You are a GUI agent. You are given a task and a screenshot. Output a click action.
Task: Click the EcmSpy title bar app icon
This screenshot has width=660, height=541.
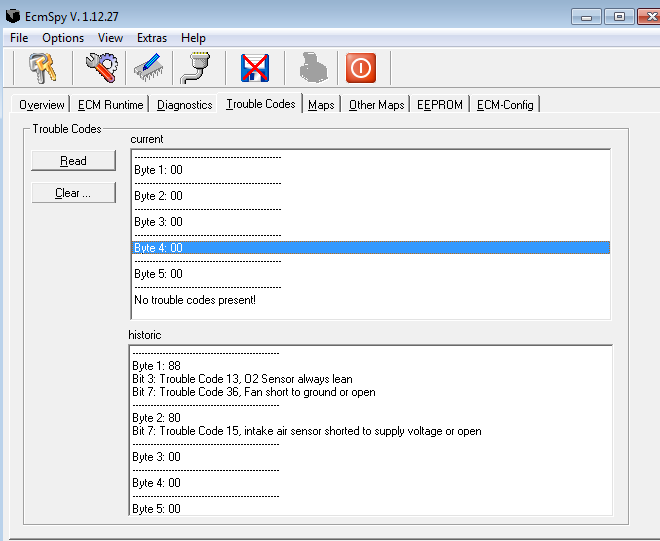tap(13, 17)
